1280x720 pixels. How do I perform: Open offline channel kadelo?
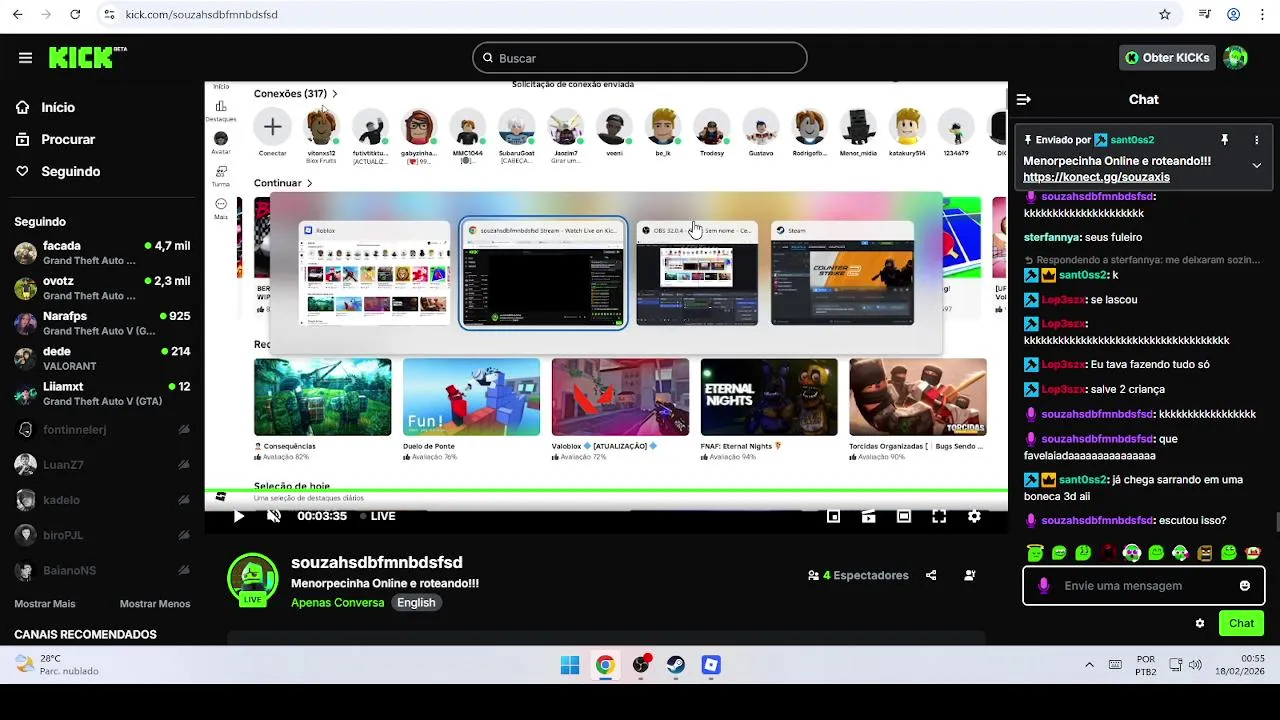(102, 500)
